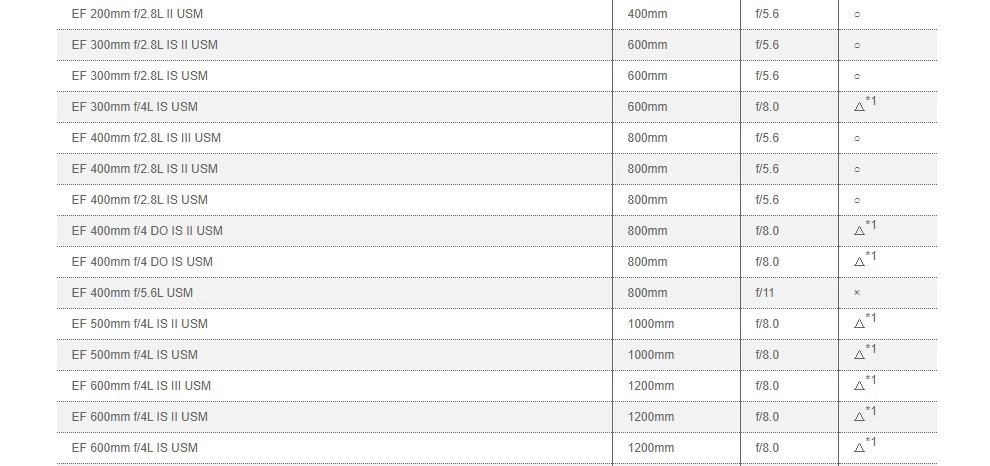The height and width of the screenshot is (466, 990).
Task: Click the triangle symbol for EF 600mm f/4L IS III USM
Action: click(x=859, y=387)
